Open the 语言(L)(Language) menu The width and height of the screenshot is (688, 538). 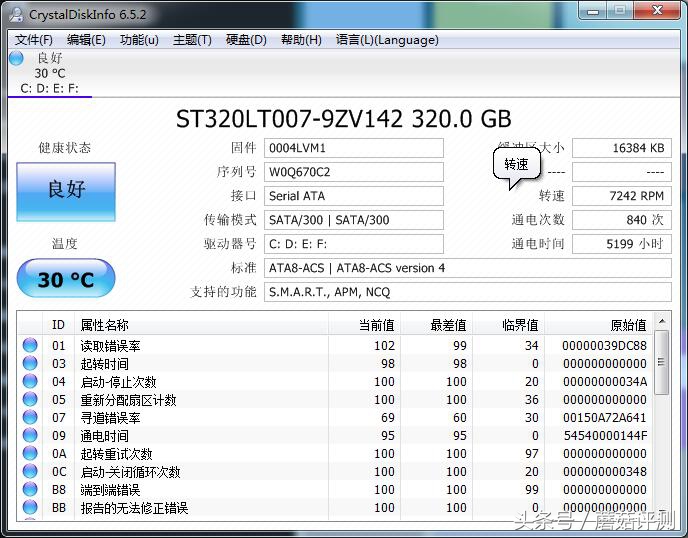(387, 40)
